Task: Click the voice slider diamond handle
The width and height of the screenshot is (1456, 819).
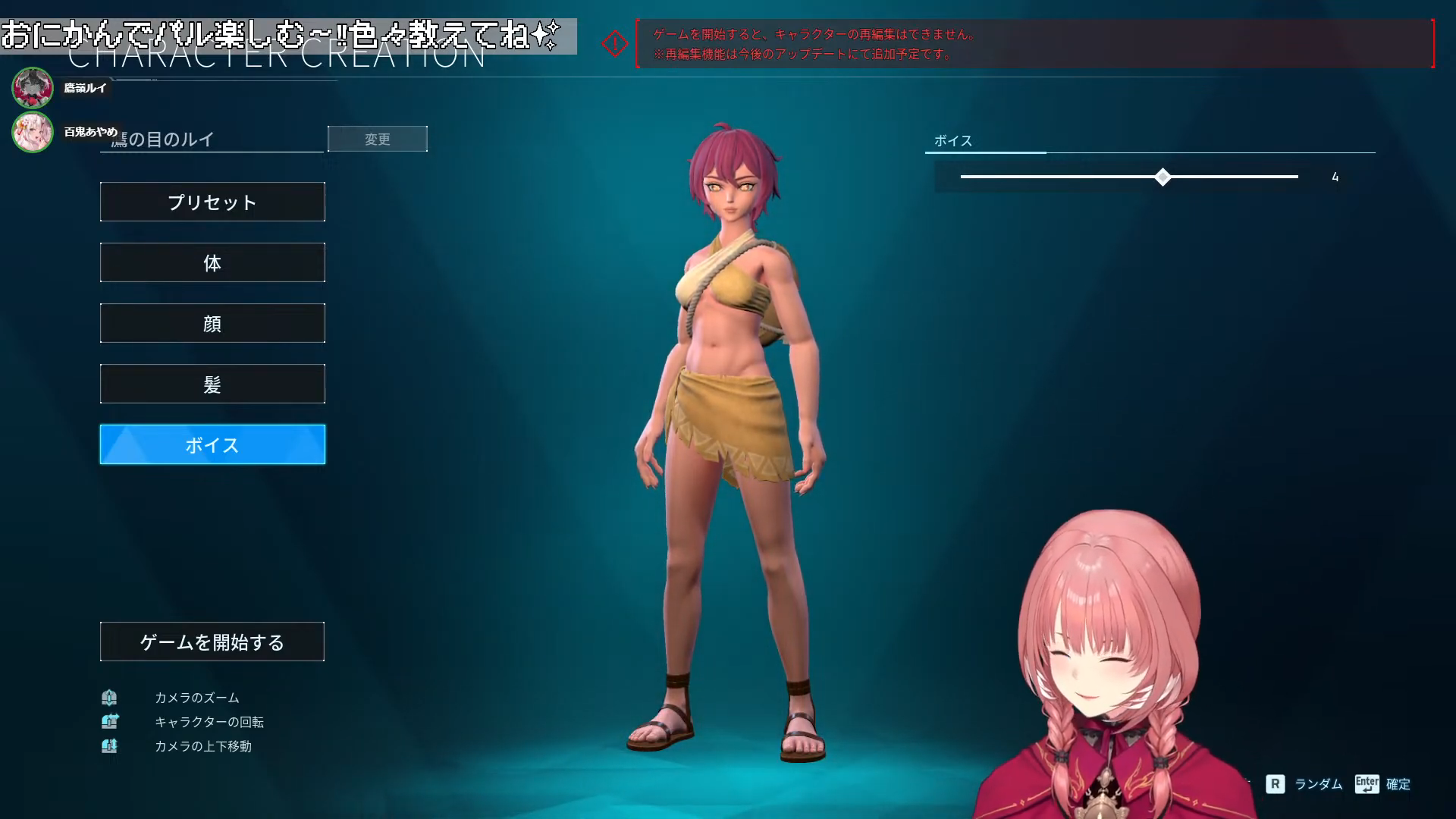Action: click(x=1163, y=177)
